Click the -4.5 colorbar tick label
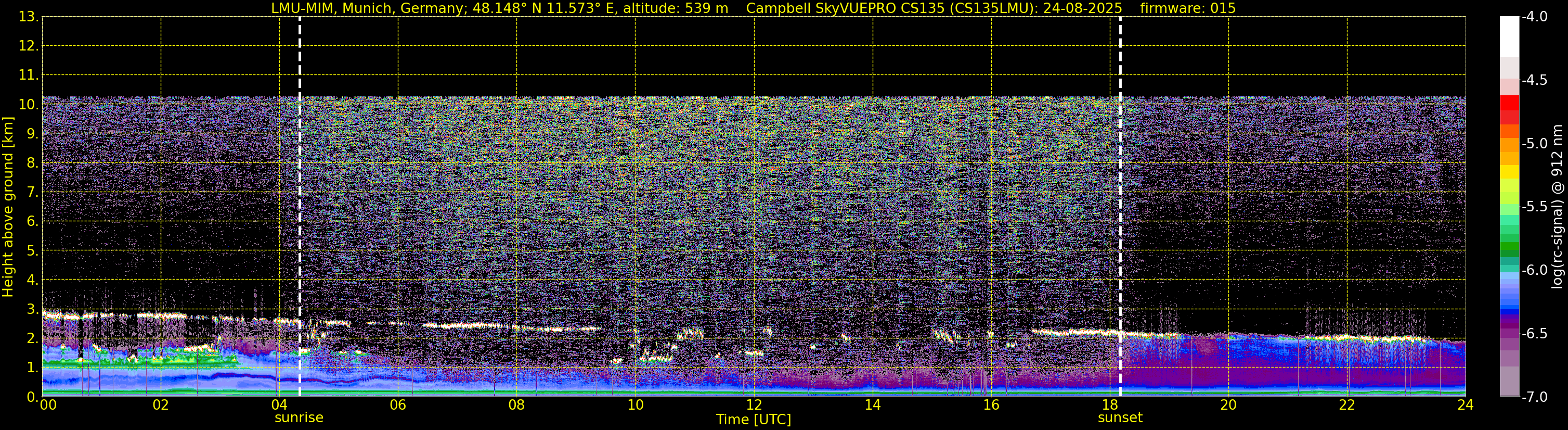Image resolution: width=1568 pixels, height=430 pixels. pyautogui.click(x=1535, y=80)
